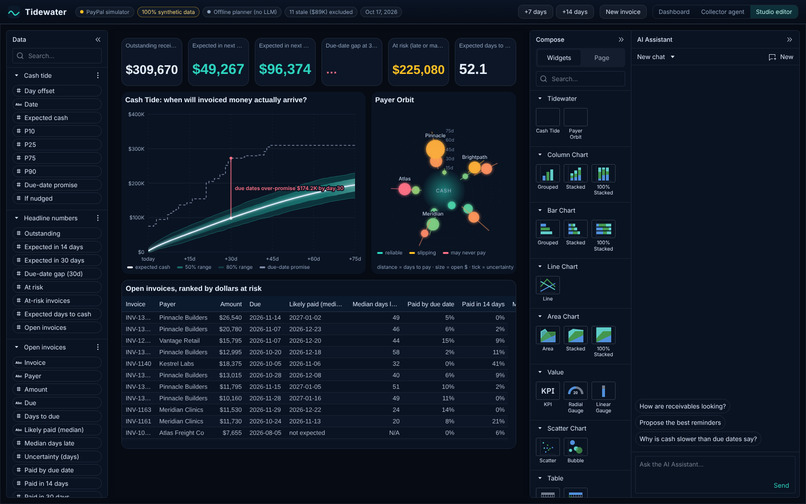Create a New invoice
Image resolution: width=806 pixels, height=504 pixels.
(622, 12)
